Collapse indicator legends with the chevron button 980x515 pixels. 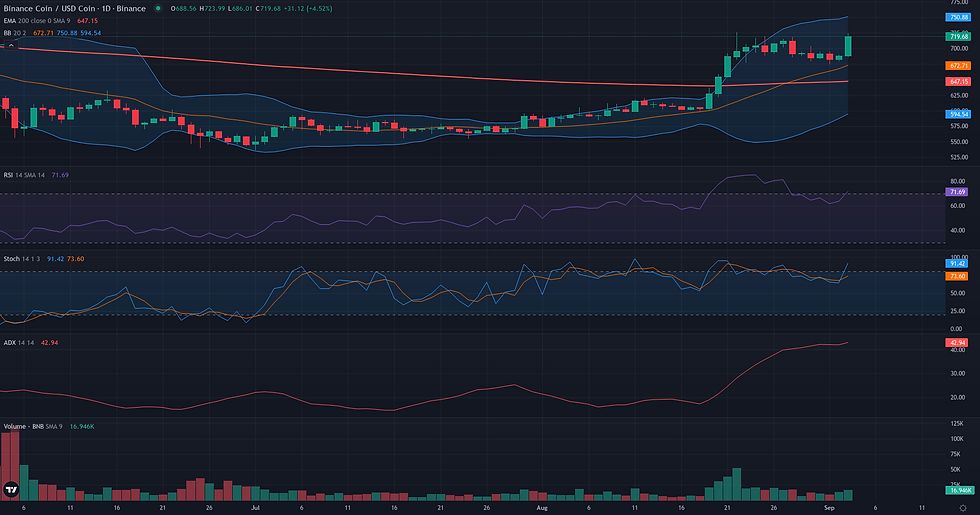coord(11,45)
